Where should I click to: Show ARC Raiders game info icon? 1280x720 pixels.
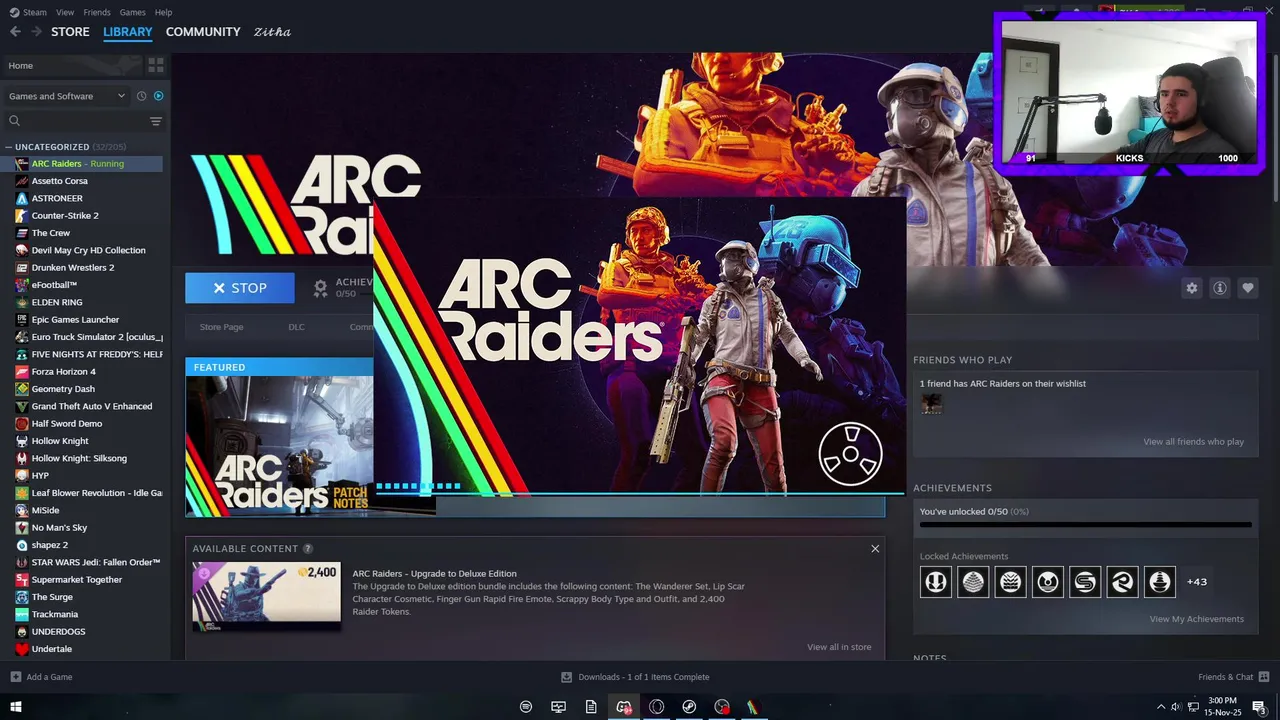coord(1220,288)
